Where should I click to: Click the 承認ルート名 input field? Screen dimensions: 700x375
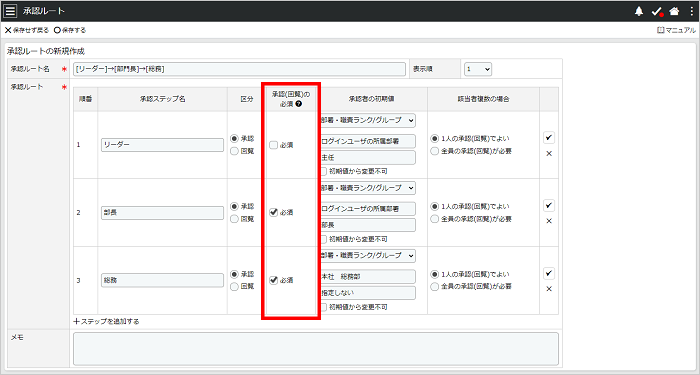coord(239,69)
